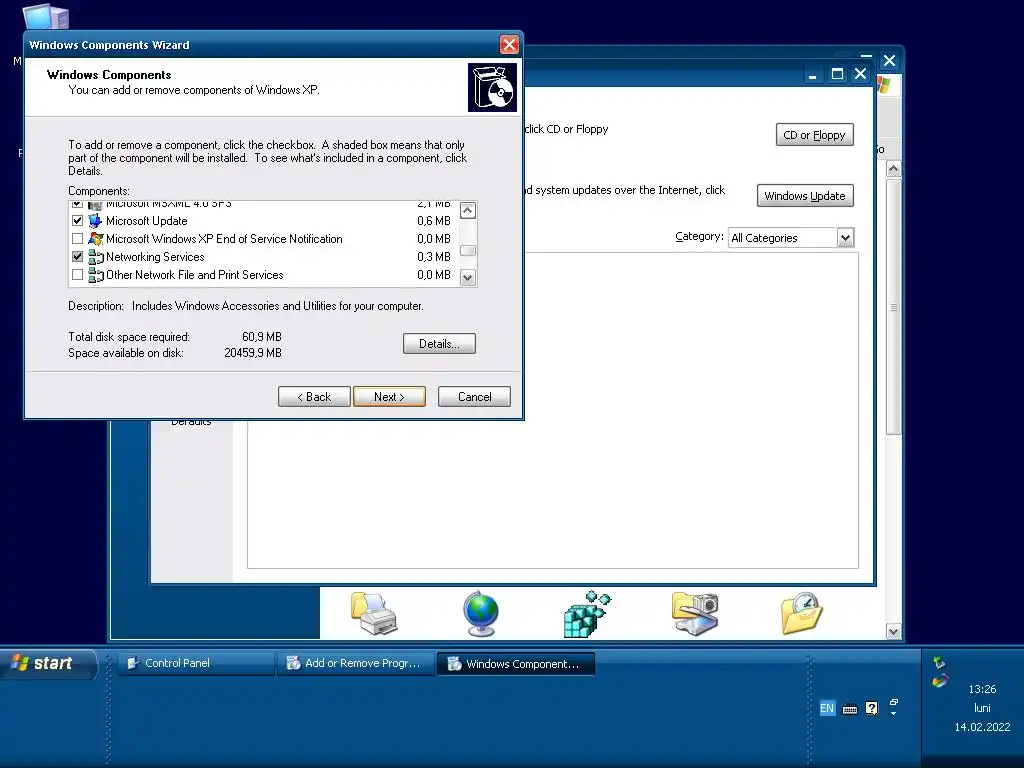
Task: Switch to Windows Components taskbar button
Action: pos(516,664)
